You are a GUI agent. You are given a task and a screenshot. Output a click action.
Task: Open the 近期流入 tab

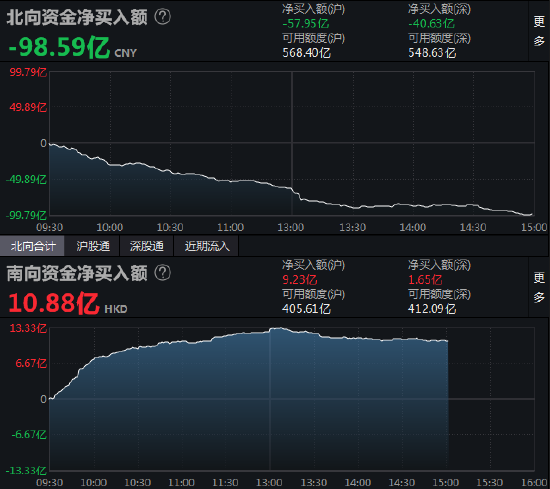[x=207, y=246]
